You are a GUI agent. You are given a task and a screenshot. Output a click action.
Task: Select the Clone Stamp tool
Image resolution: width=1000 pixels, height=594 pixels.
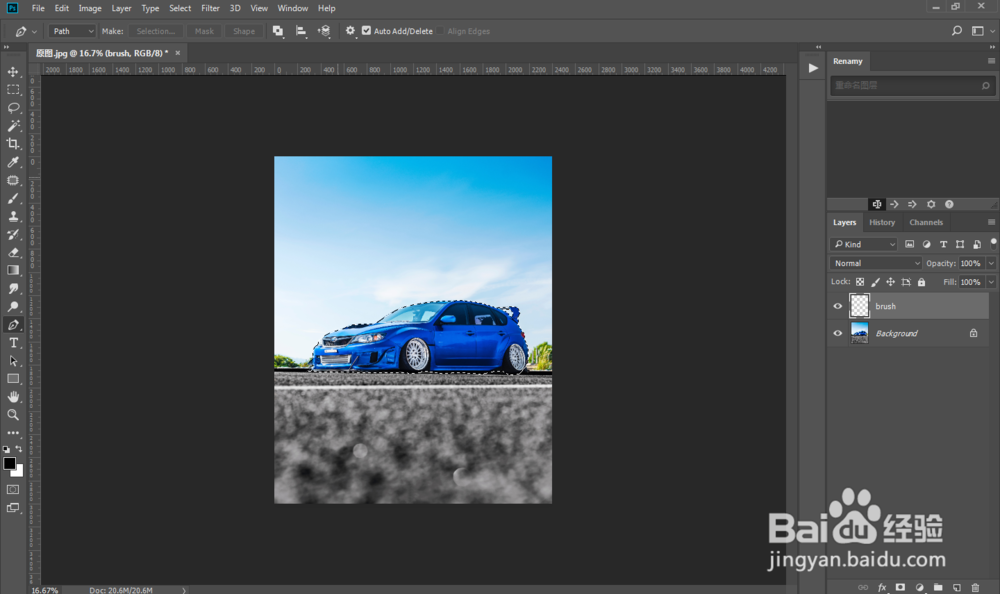coord(13,216)
